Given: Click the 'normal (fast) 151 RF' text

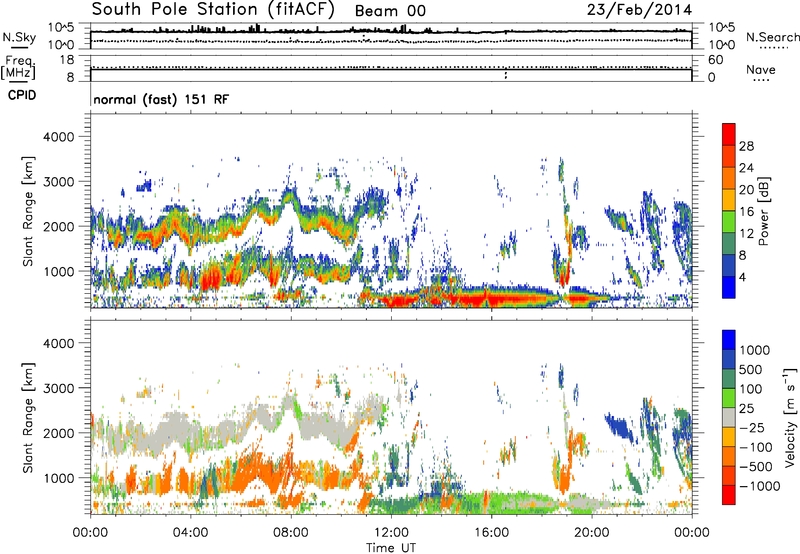Looking at the screenshot, I should (x=161, y=99).
